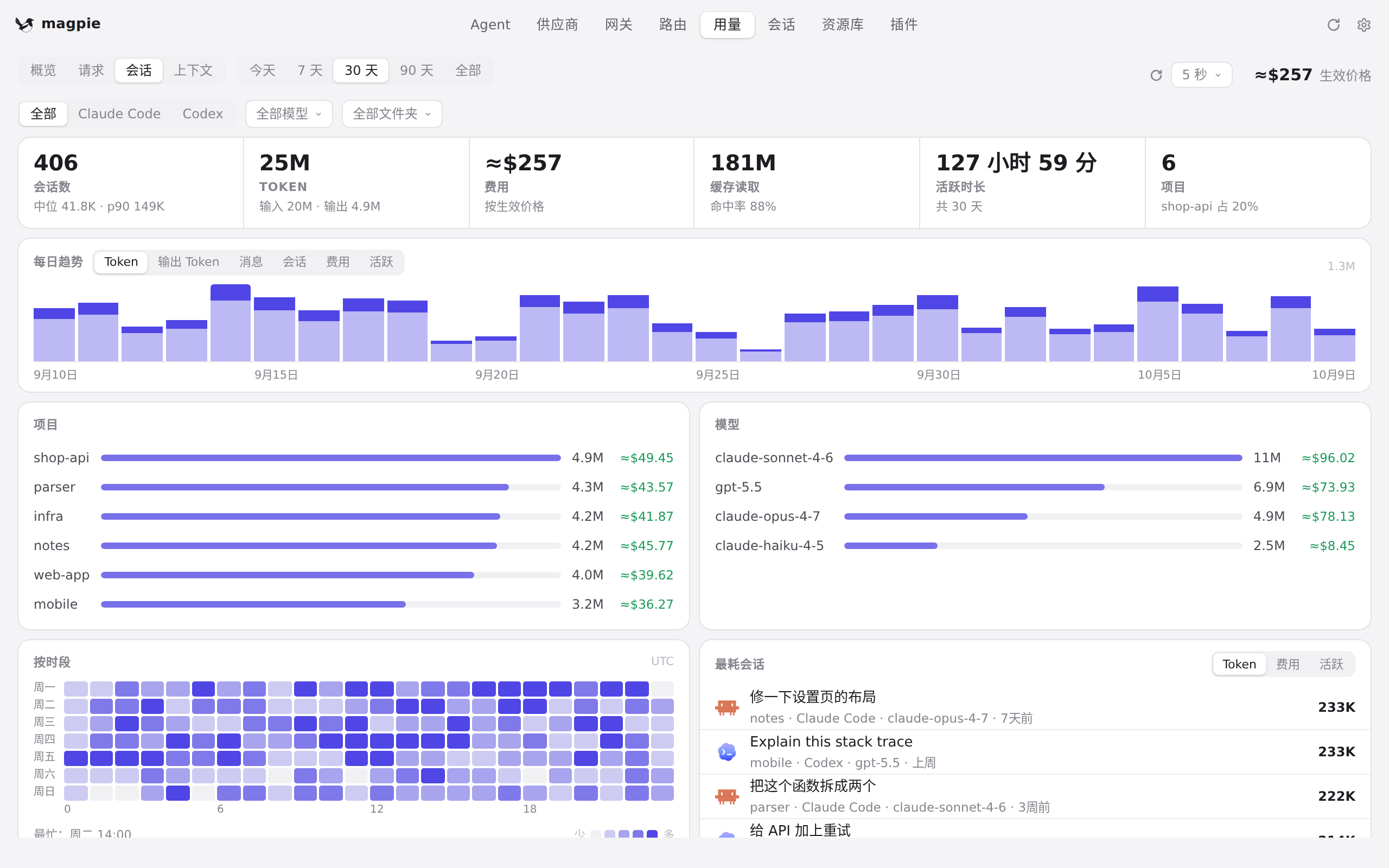The width and height of the screenshot is (1389, 868).
Task: Click the magpie bird logo icon
Action: pyautogui.click(x=24, y=24)
